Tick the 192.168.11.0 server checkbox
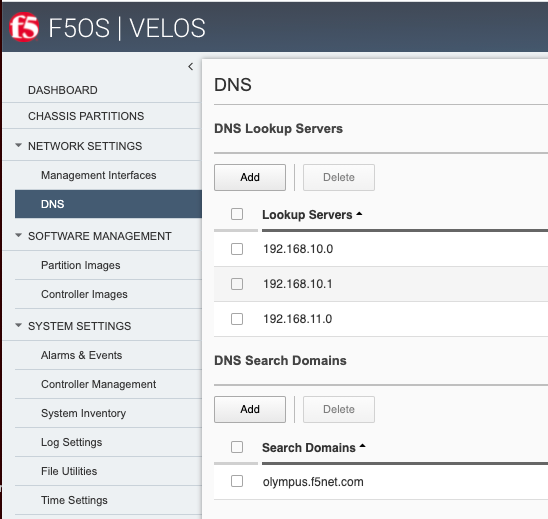 pyautogui.click(x=237, y=319)
